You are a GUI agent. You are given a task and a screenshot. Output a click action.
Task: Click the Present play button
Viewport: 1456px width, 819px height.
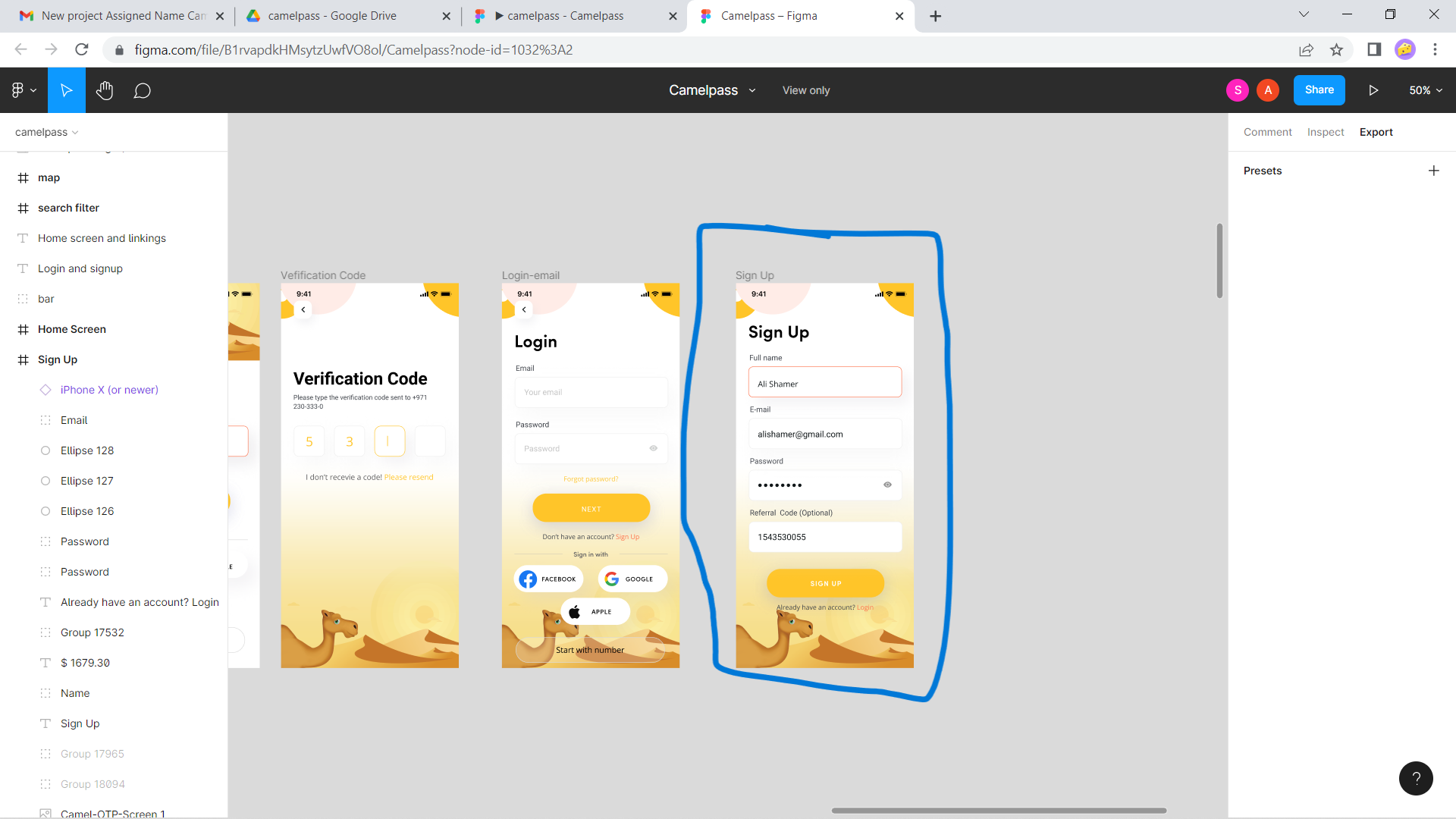pos(1373,90)
